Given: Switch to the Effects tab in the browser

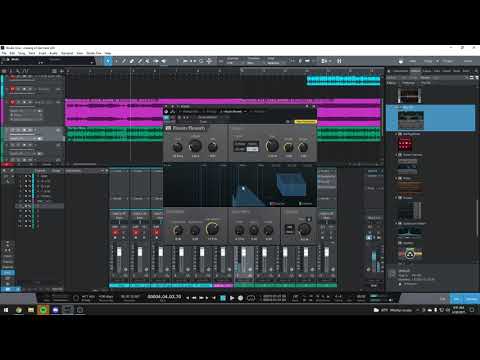Looking at the screenshot, I should [x=415, y=71].
